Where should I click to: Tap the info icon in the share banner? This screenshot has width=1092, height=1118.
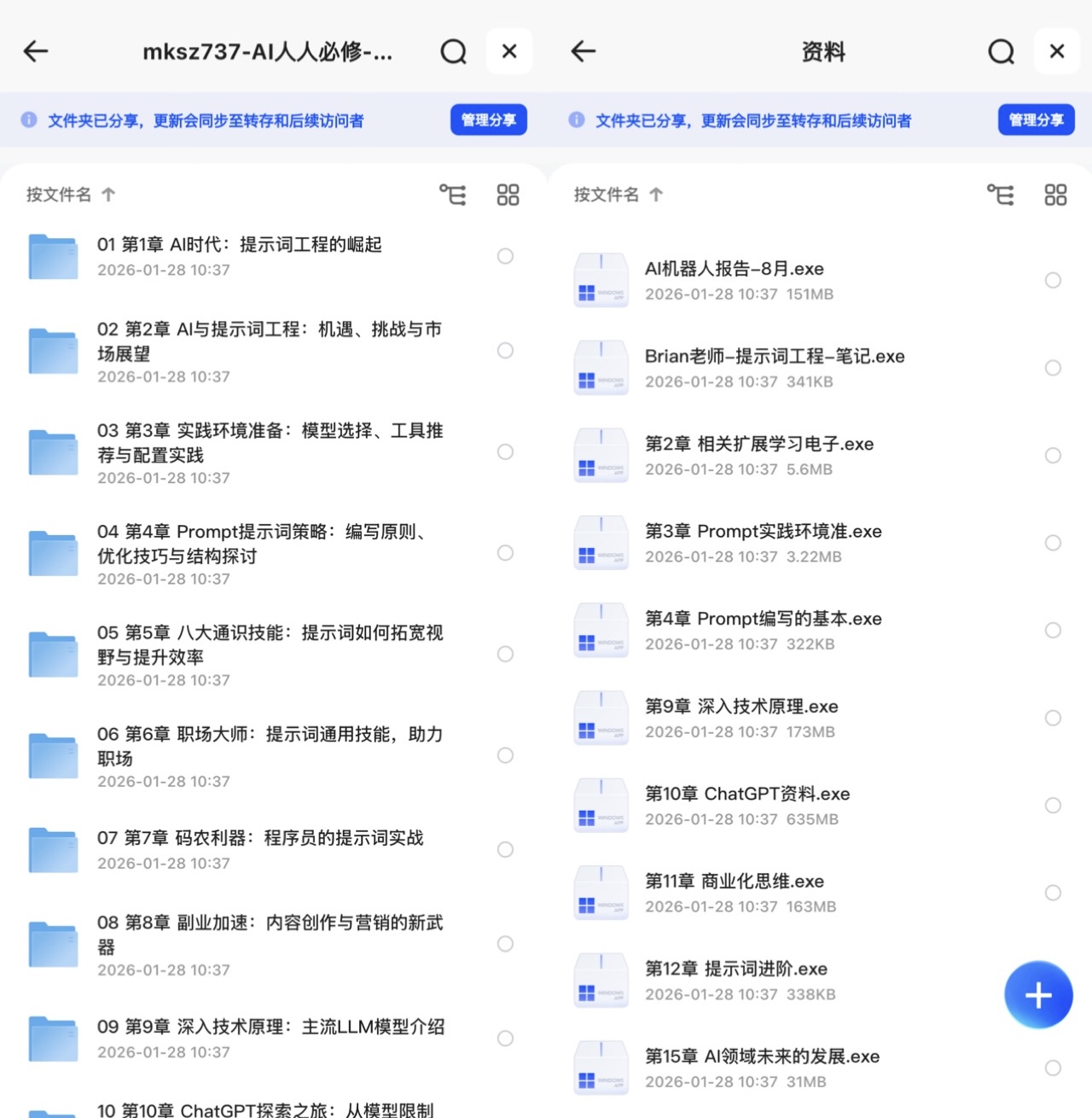click(31, 119)
